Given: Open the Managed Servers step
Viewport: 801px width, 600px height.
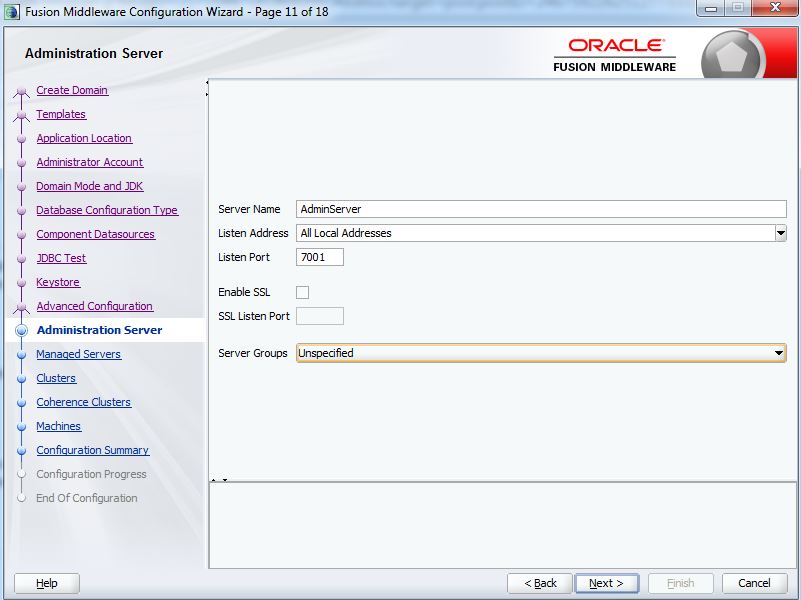Looking at the screenshot, I should pos(78,354).
